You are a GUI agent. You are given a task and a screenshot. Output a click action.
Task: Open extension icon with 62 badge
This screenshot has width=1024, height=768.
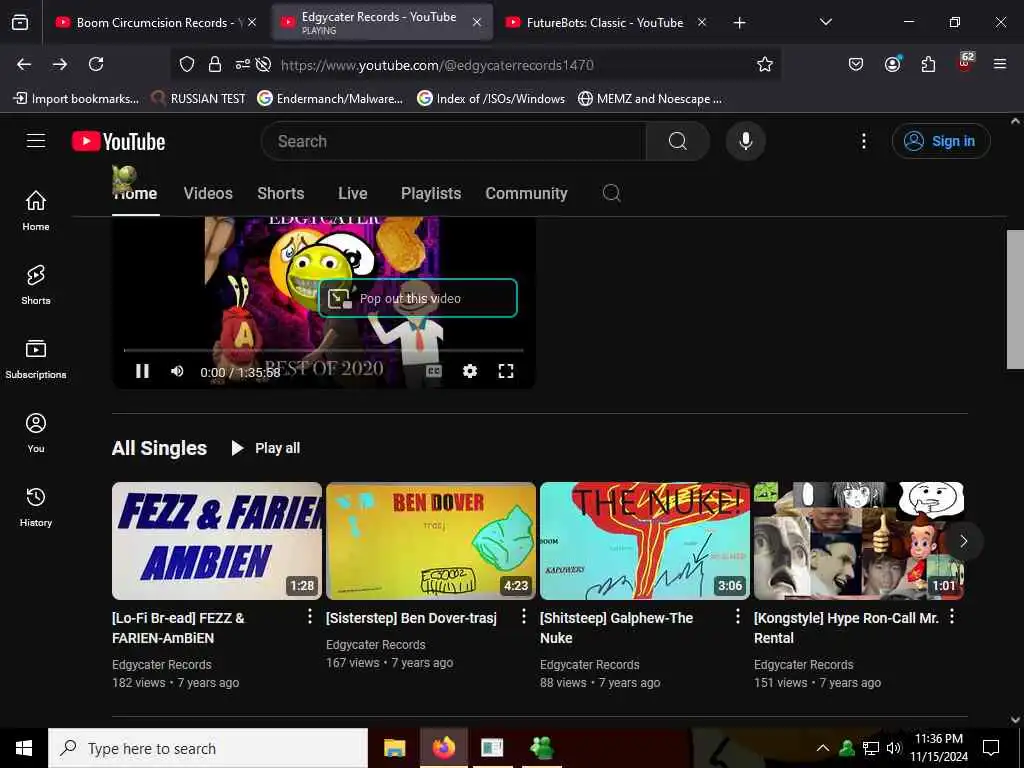pyautogui.click(x=965, y=63)
